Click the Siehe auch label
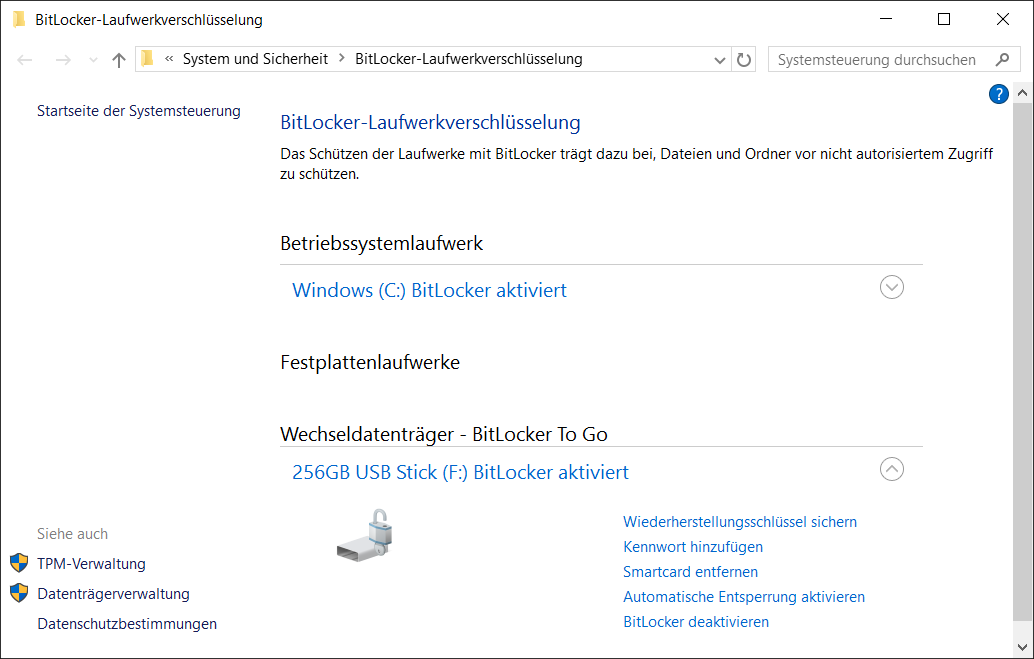The image size is (1034, 659). pyautogui.click(x=73, y=534)
